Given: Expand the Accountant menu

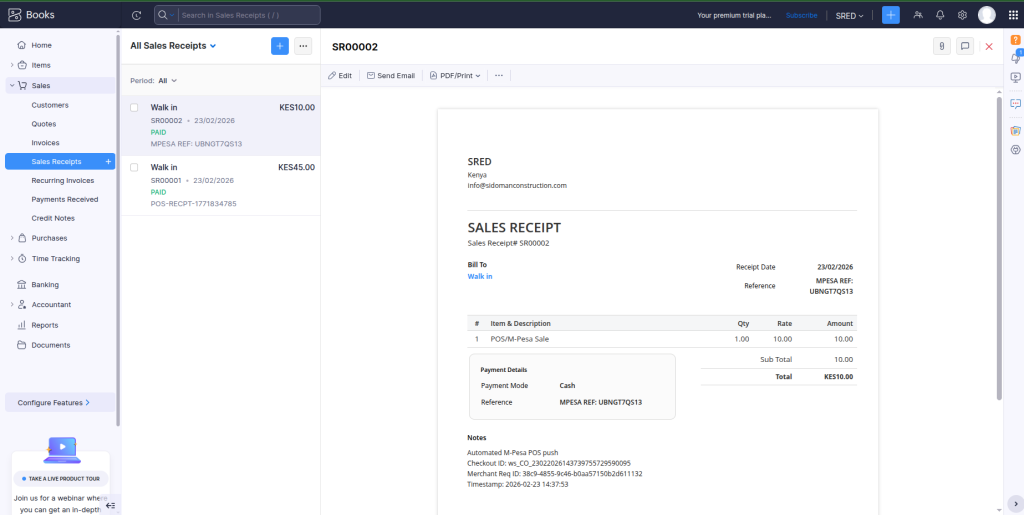Looking at the screenshot, I should pos(12,305).
